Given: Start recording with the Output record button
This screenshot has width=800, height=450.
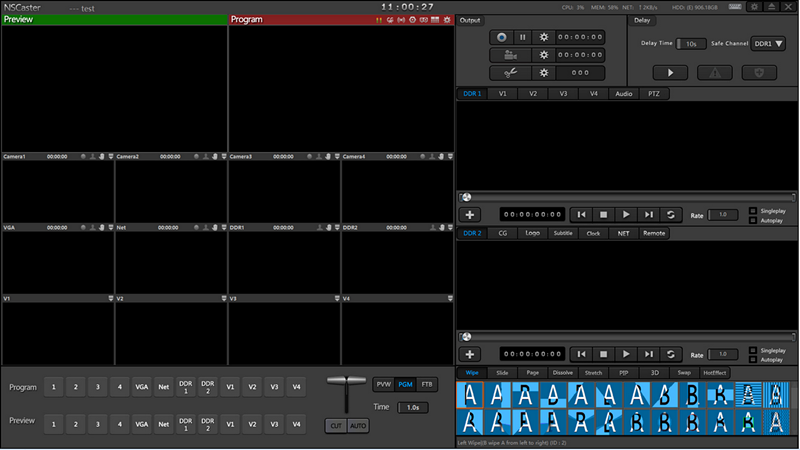Looking at the screenshot, I should click(x=502, y=37).
